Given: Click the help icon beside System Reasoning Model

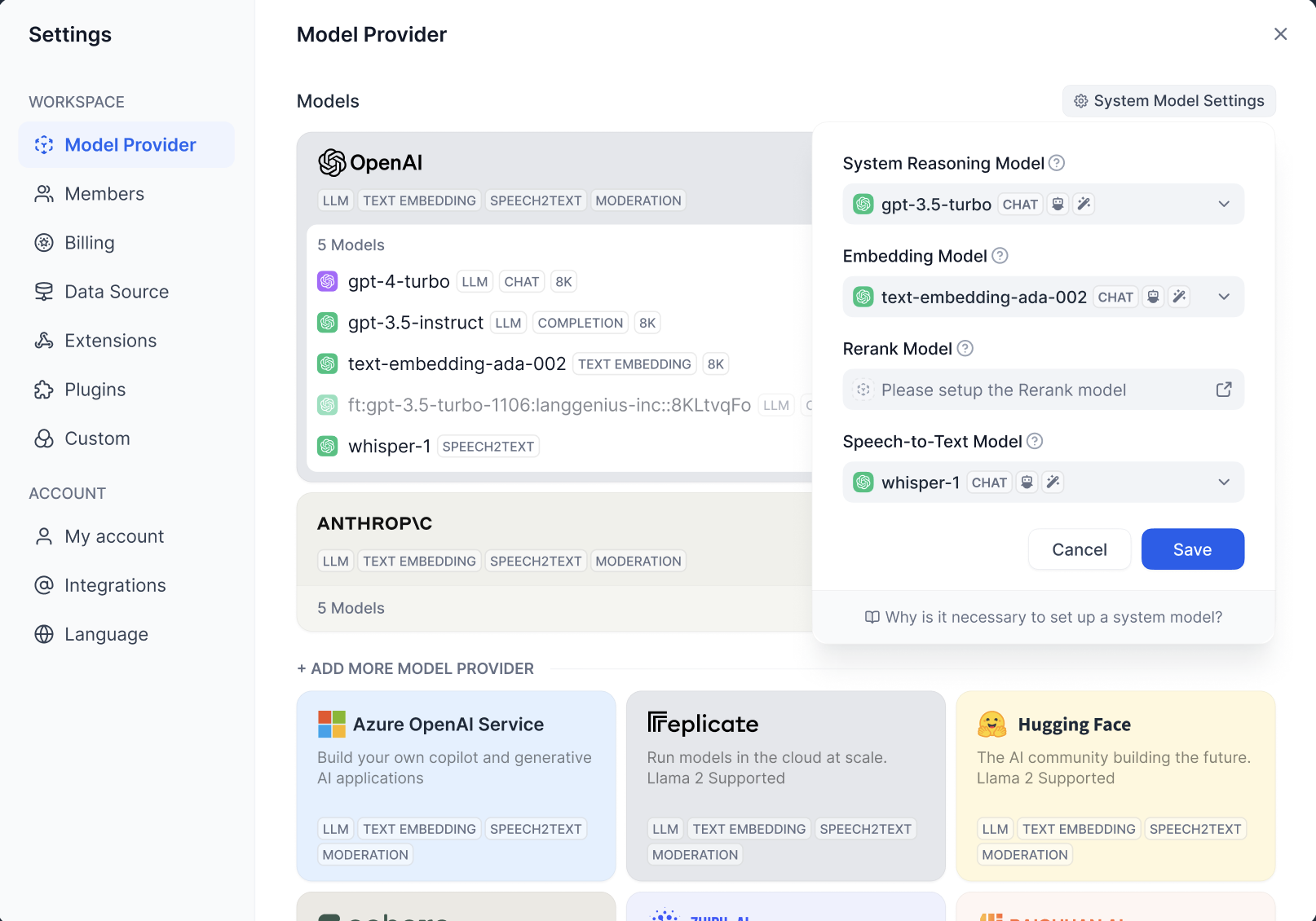Looking at the screenshot, I should (1057, 163).
